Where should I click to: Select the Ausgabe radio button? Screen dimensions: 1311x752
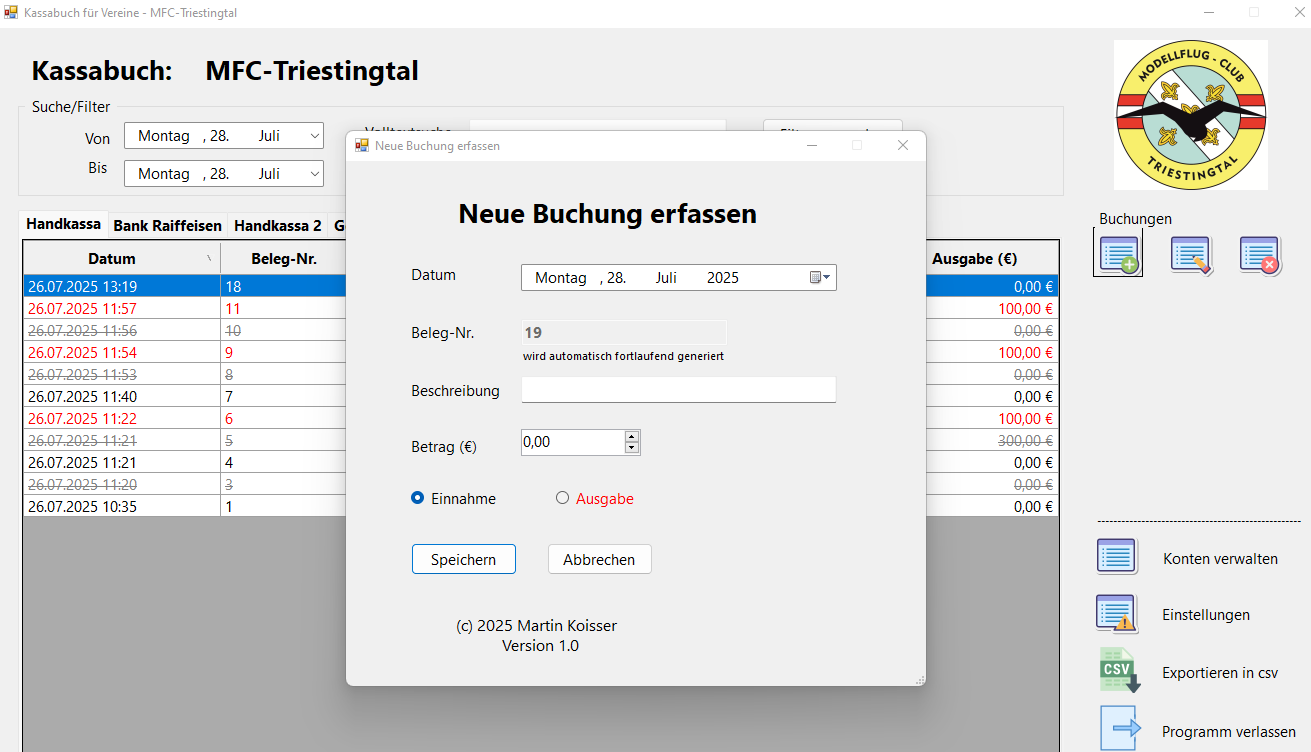coord(562,498)
